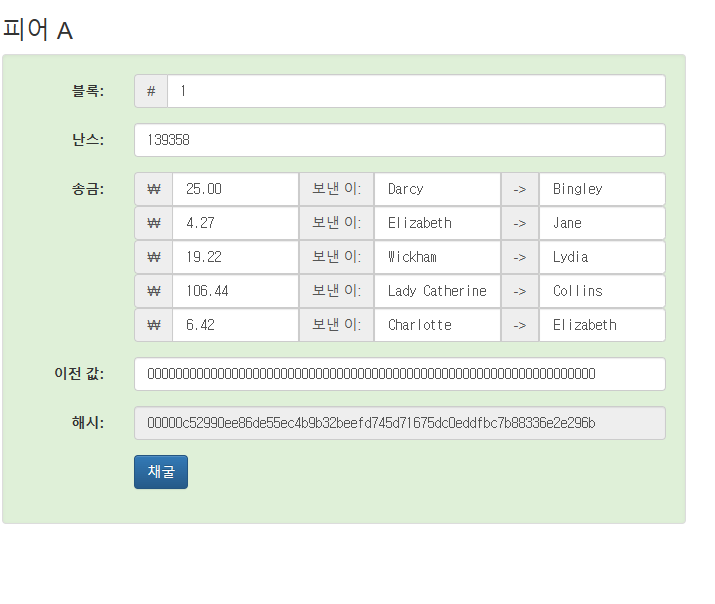
Task: Click the recipient field containing Jane
Action: [x=602, y=223]
